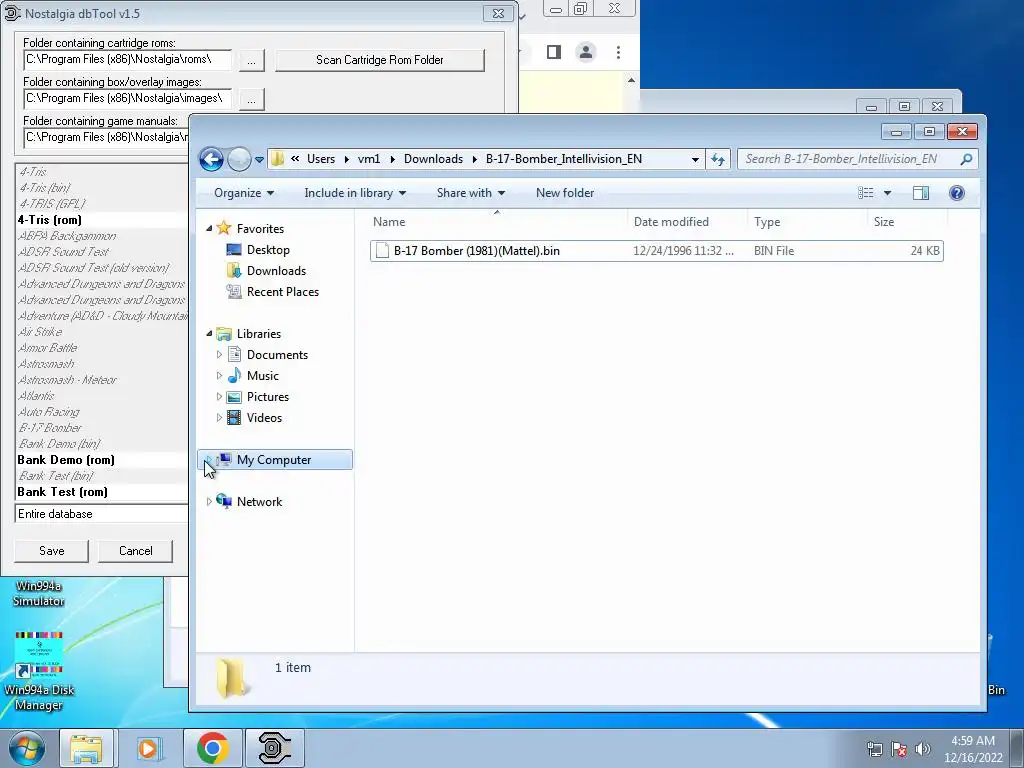Toggle the preview pane icon
This screenshot has width=1024, height=768.
pyautogui.click(x=921, y=193)
